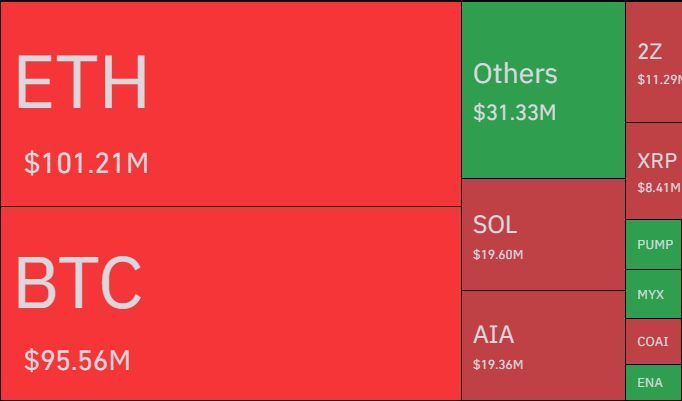The width and height of the screenshot is (682, 401).
Task: Click the $8.41M value under XRP
Action: click(658, 187)
